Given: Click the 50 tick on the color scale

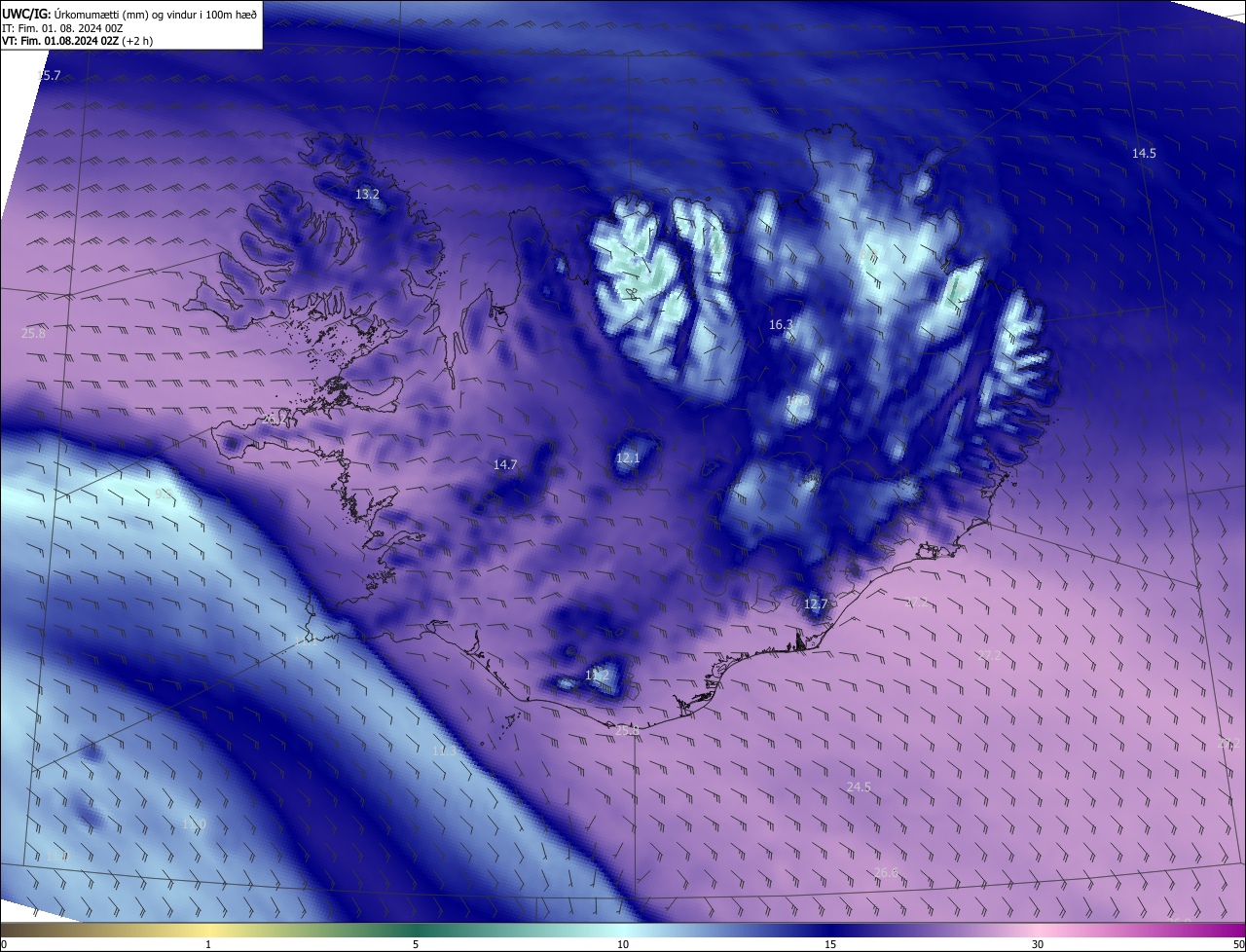Looking at the screenshot, I should (x=1238, y=945).
